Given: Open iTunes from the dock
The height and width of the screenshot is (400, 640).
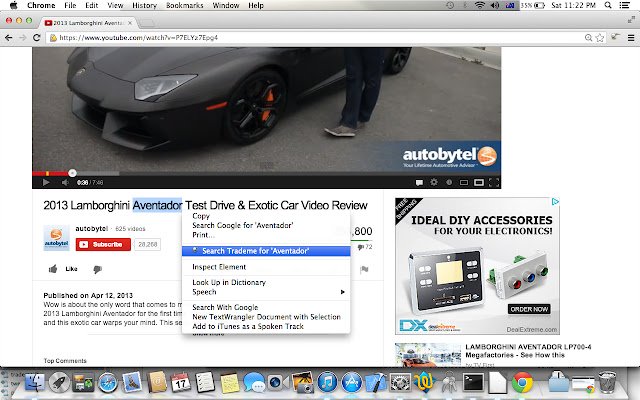Looking at the screenshot, I should (327, 383).
